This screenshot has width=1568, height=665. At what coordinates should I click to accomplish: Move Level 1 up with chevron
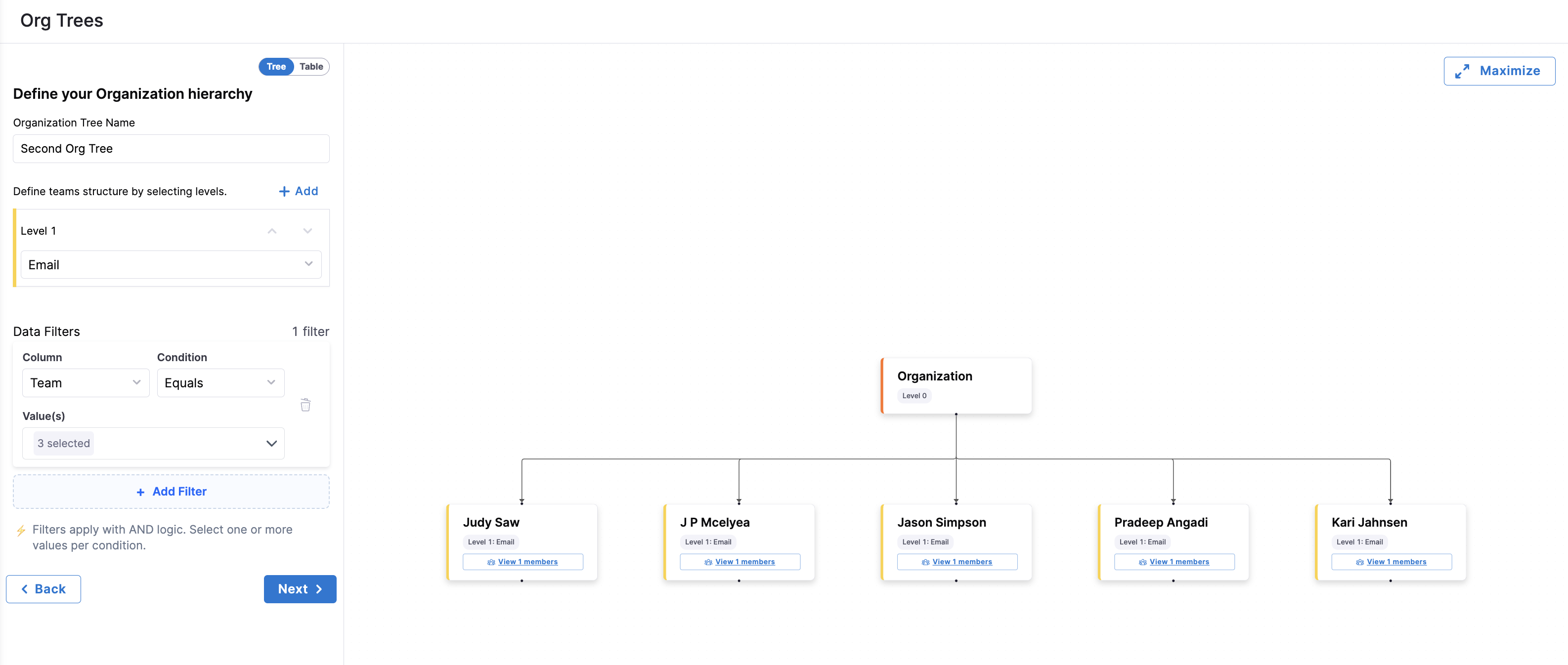[x=272, y=231]
